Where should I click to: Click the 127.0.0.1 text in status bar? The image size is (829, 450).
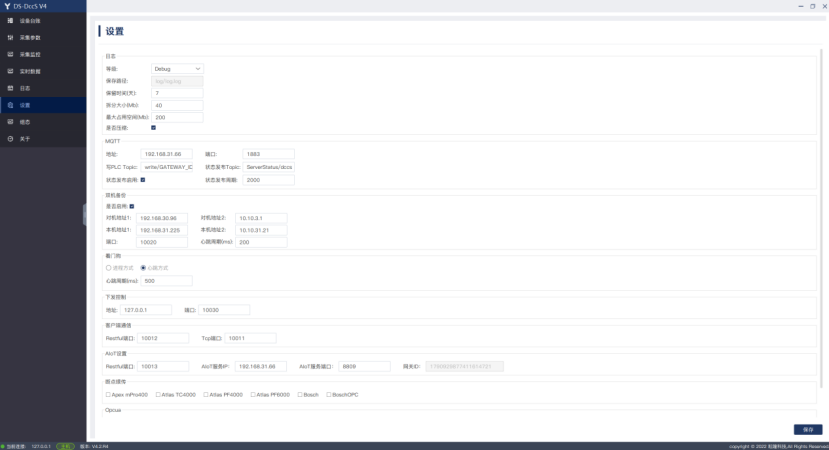coord(41,447)
